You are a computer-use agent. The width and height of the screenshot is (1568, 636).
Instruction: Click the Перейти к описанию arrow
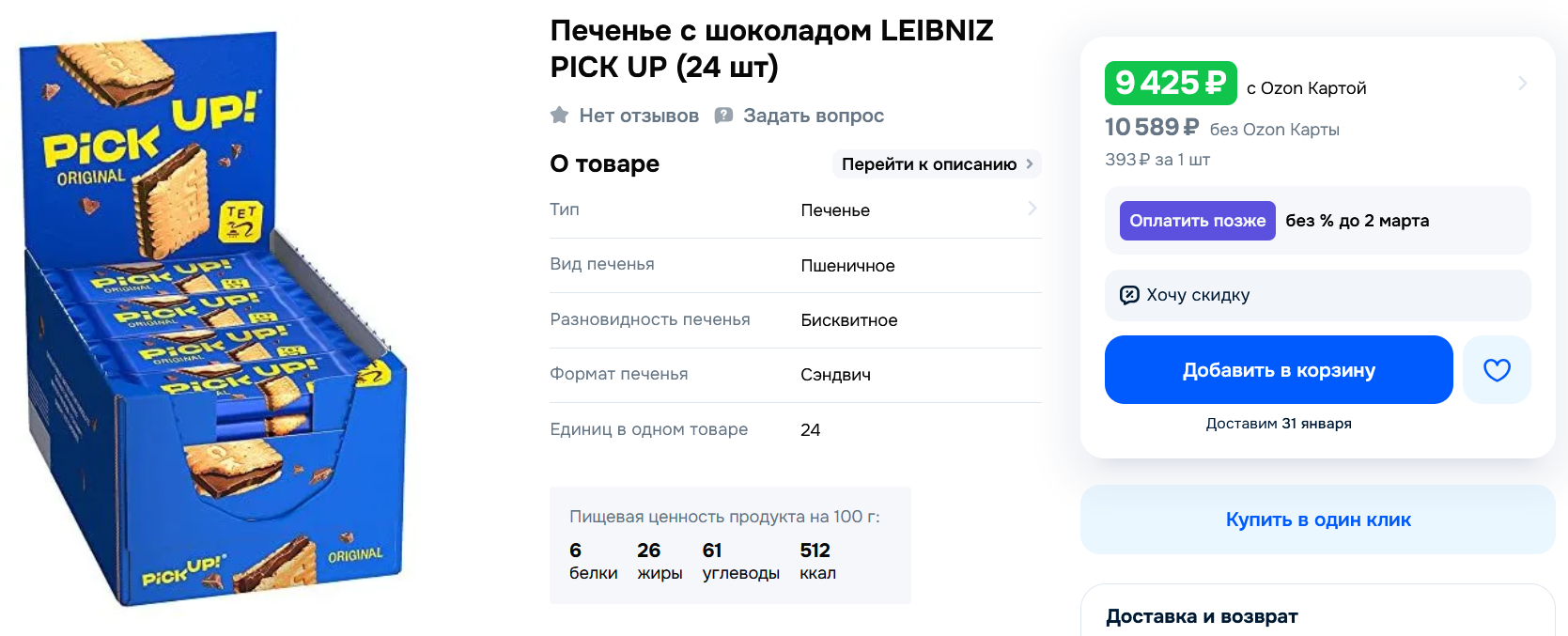pos(1030,164)
